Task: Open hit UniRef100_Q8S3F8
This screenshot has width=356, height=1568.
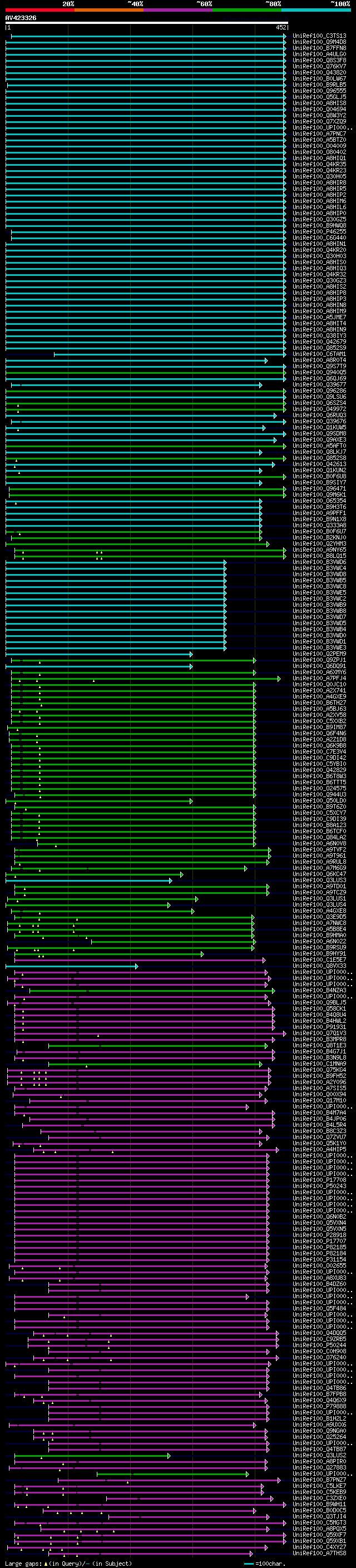Action: click(319, 60)
